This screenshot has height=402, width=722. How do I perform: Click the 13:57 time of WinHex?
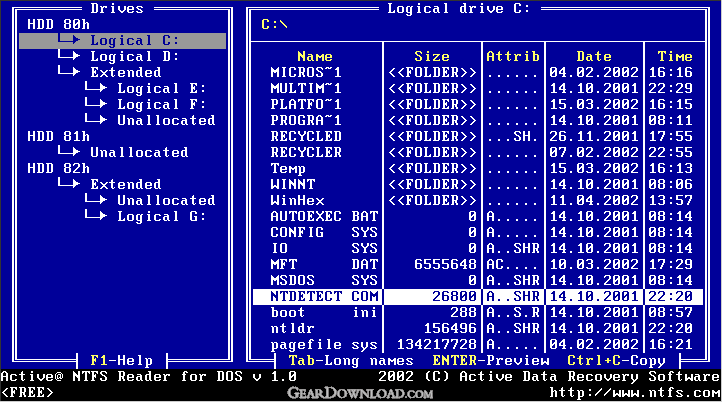[x=670, y=200]
